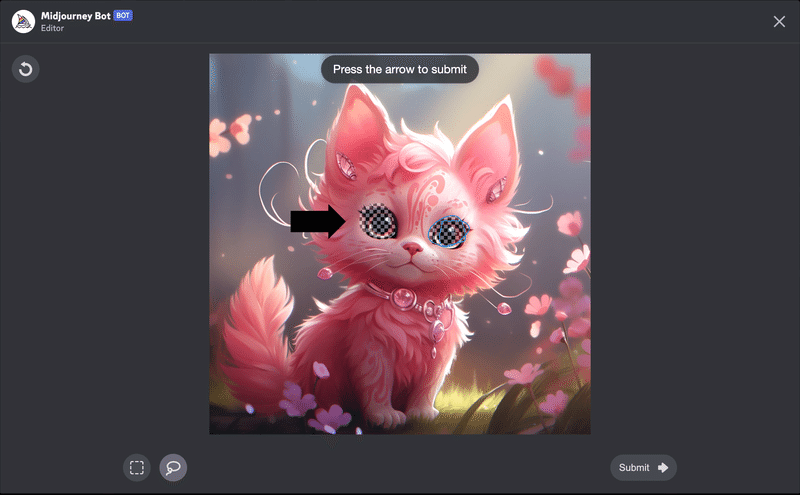Image resolution: width=800 pixels, height=495 pixels.
Task: Click the cat's pink nose in the image
Action: tap(412, 249)
